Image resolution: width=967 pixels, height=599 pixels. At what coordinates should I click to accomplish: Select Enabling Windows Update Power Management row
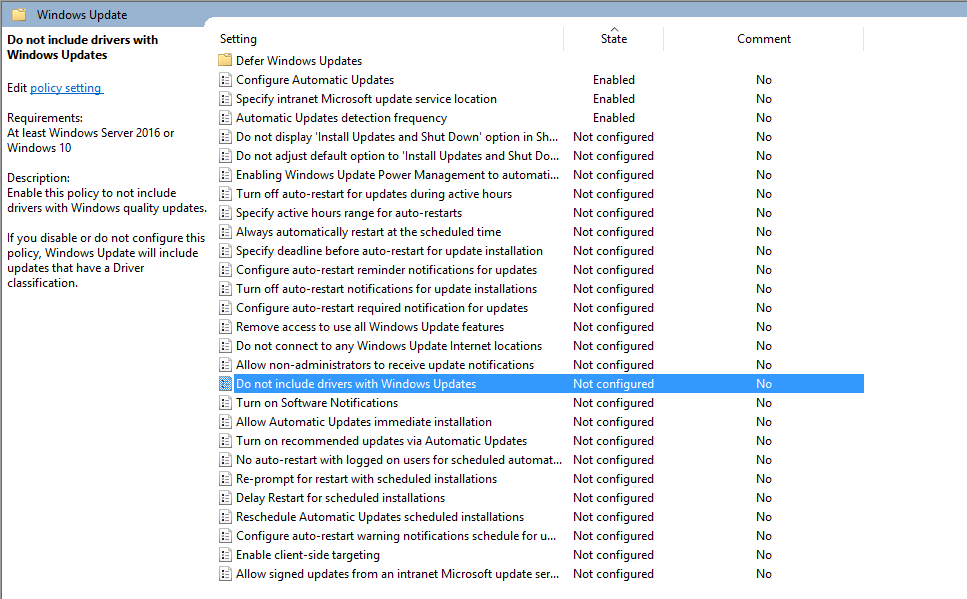point(398,175)
